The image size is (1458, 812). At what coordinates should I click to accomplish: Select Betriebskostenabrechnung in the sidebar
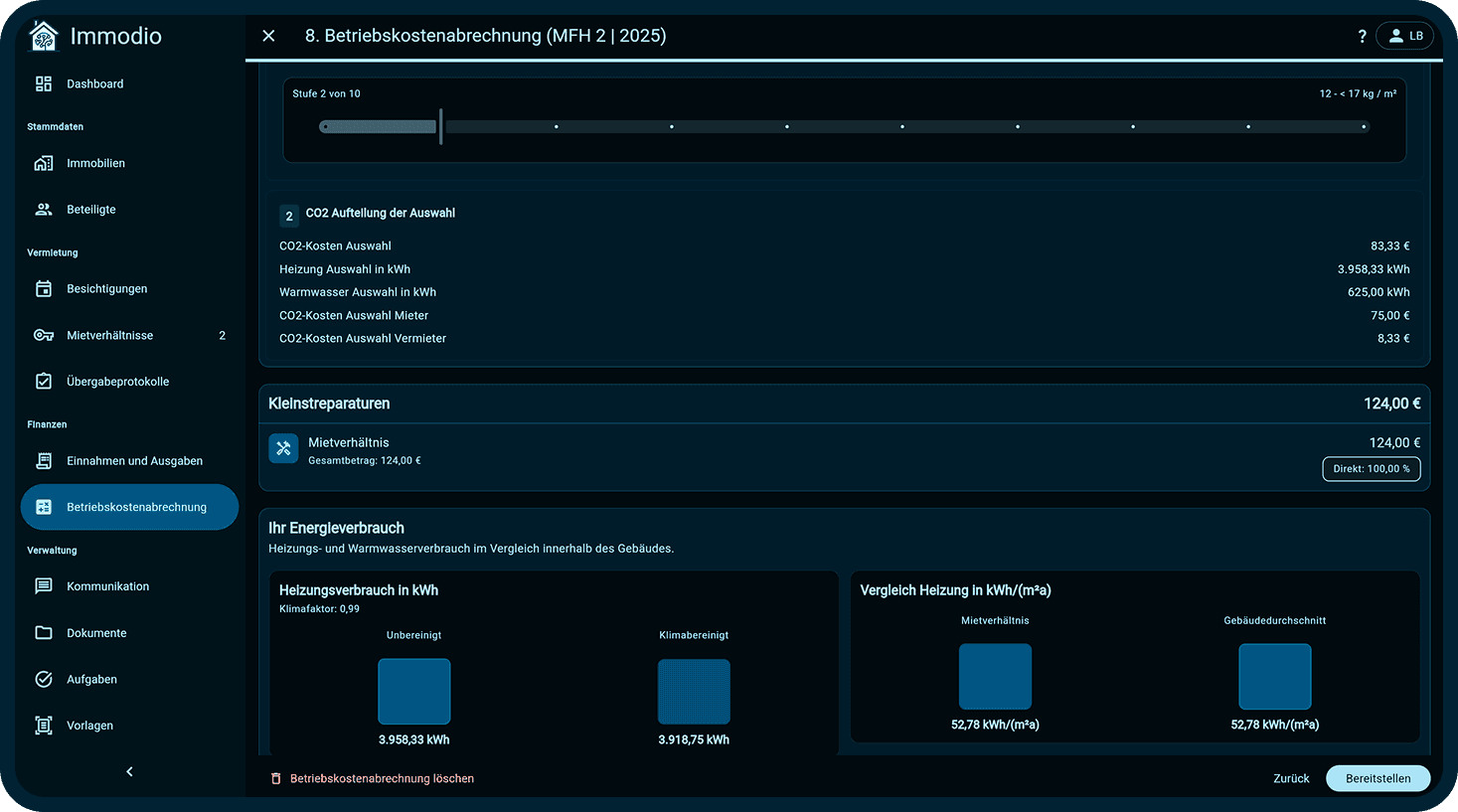pos(129,507)
